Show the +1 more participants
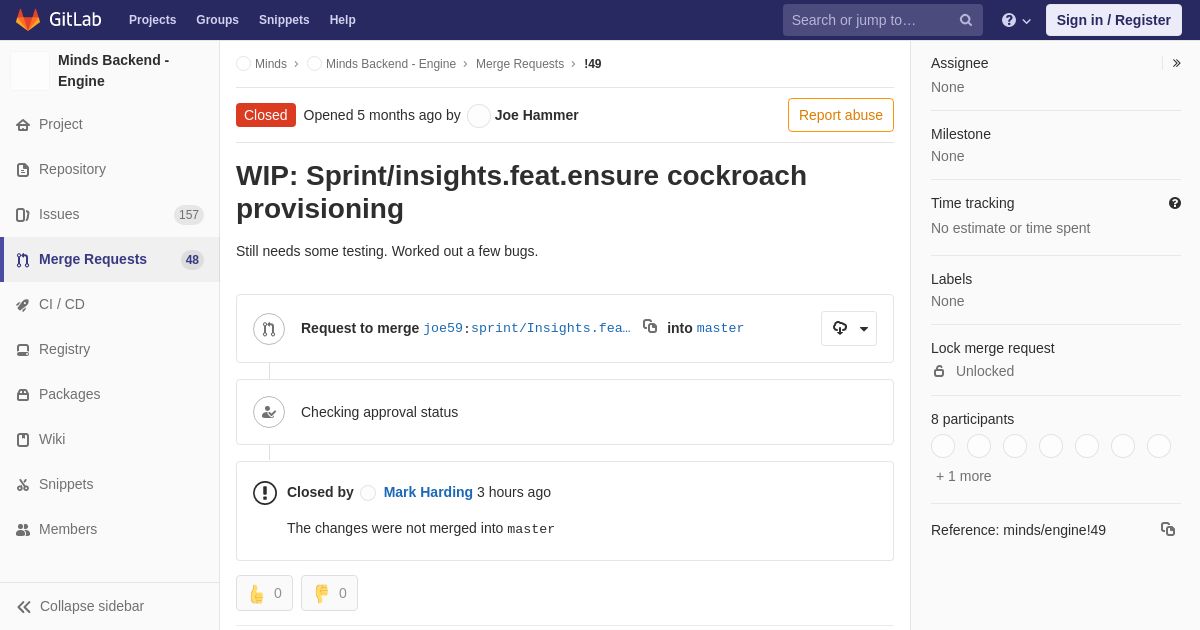Screen dimensions: 1200x630 click(x=964, y=476)
